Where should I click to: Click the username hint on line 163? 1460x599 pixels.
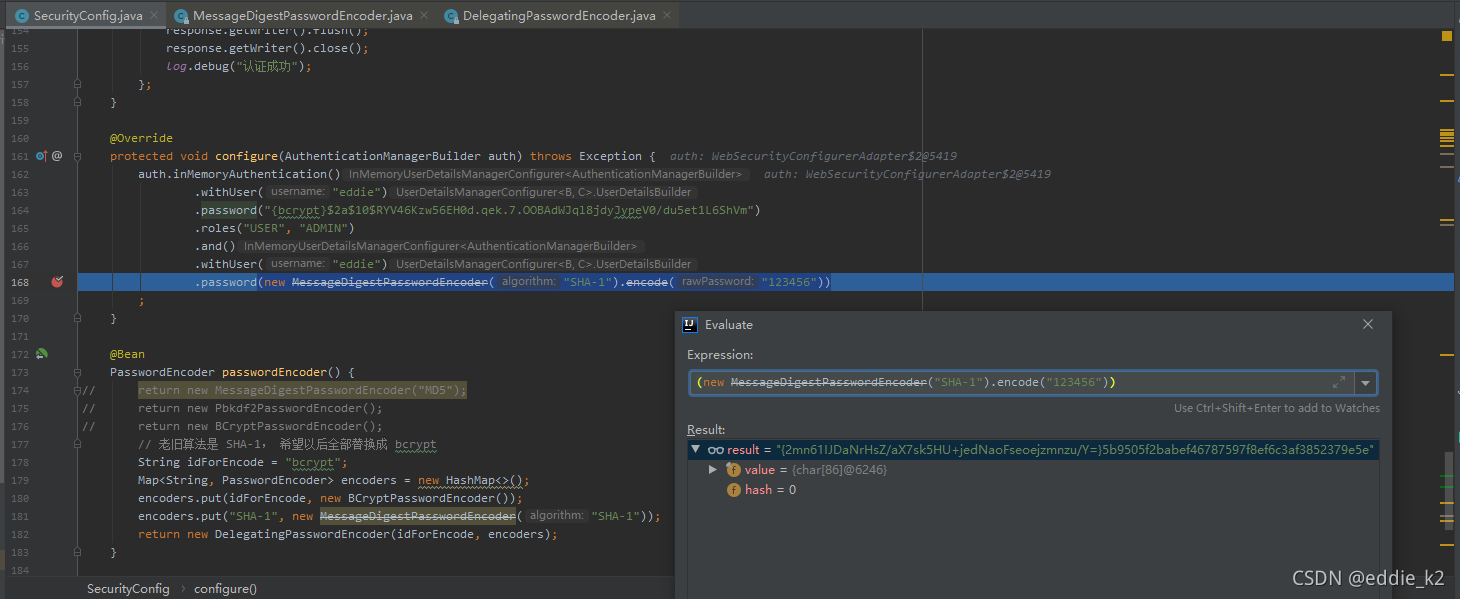(x=298, y=192)
